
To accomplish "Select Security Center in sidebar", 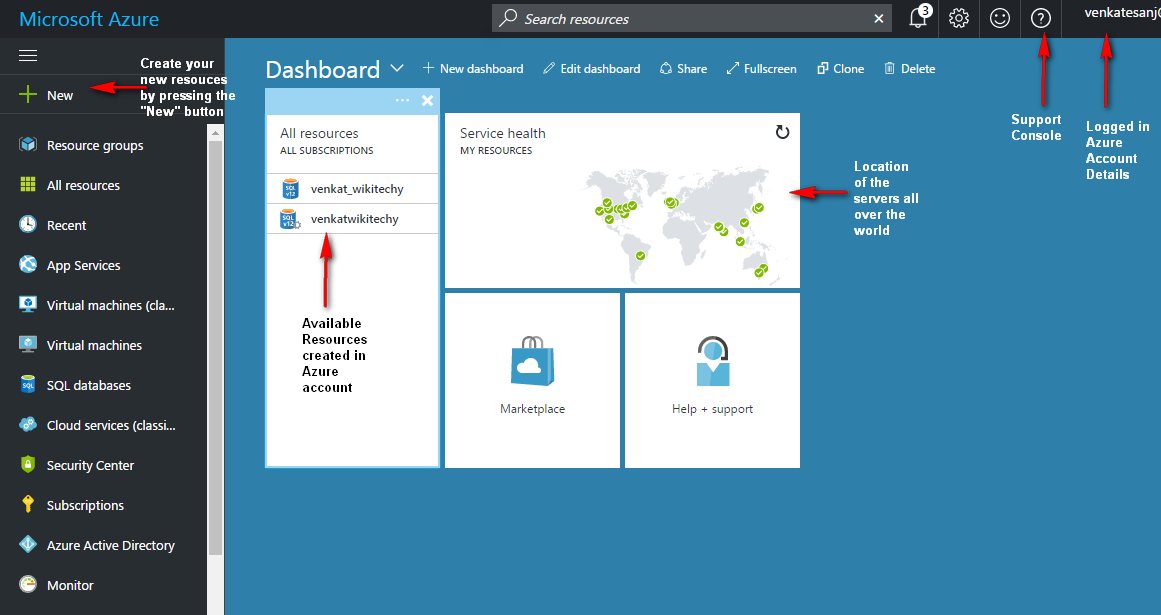I will click(90, 466).
